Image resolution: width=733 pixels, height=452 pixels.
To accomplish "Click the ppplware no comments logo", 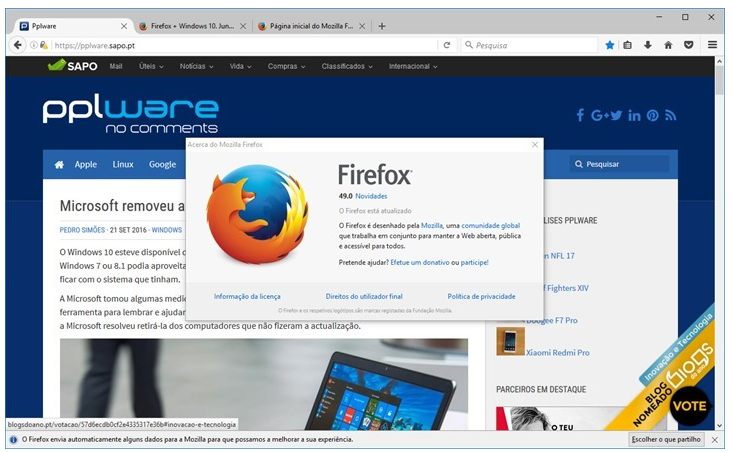I will [130, 114].
